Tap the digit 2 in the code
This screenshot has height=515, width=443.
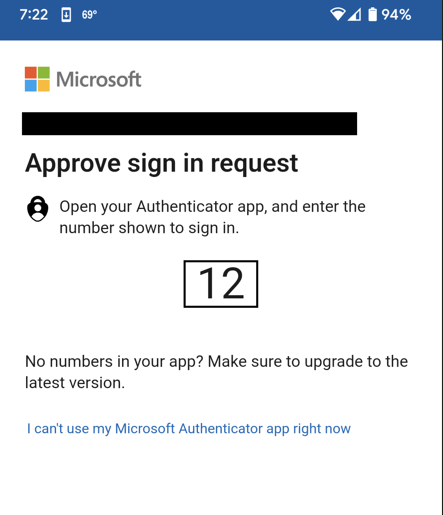(x=232, y=283)
